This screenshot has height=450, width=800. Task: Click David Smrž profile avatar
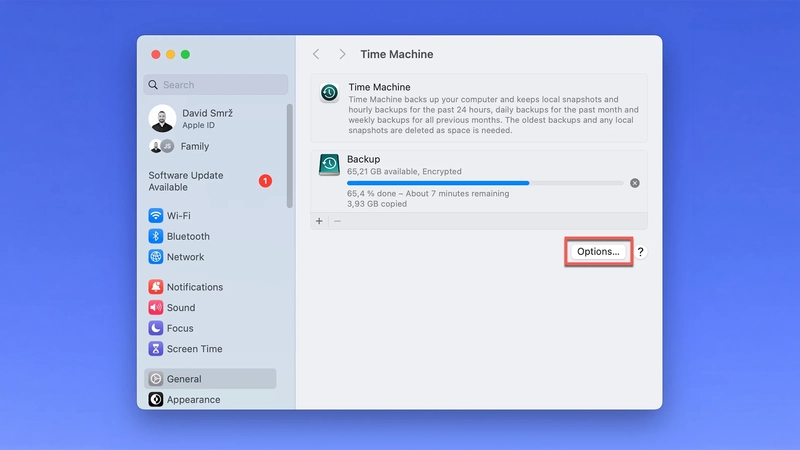point(162,118)
